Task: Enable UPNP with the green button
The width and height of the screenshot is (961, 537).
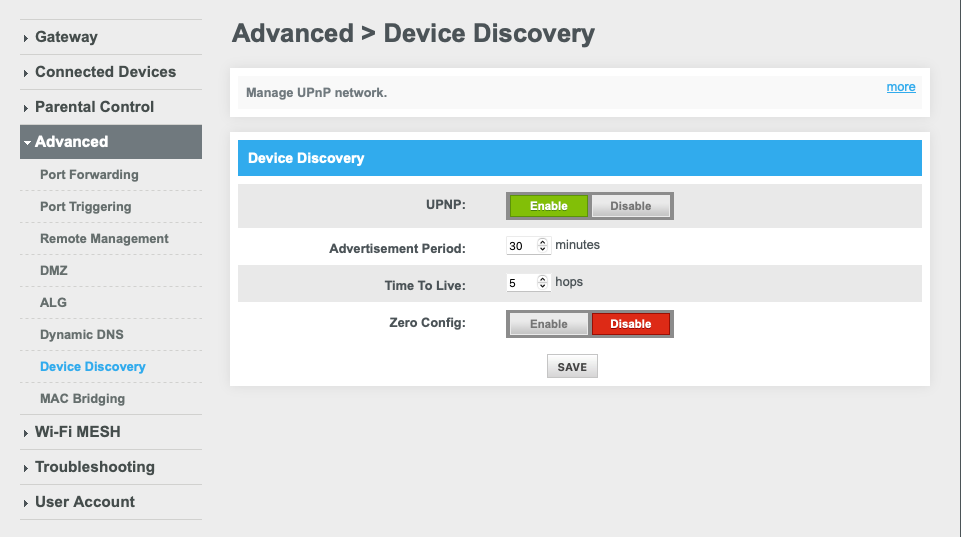Action: click(x=549, y=206)
